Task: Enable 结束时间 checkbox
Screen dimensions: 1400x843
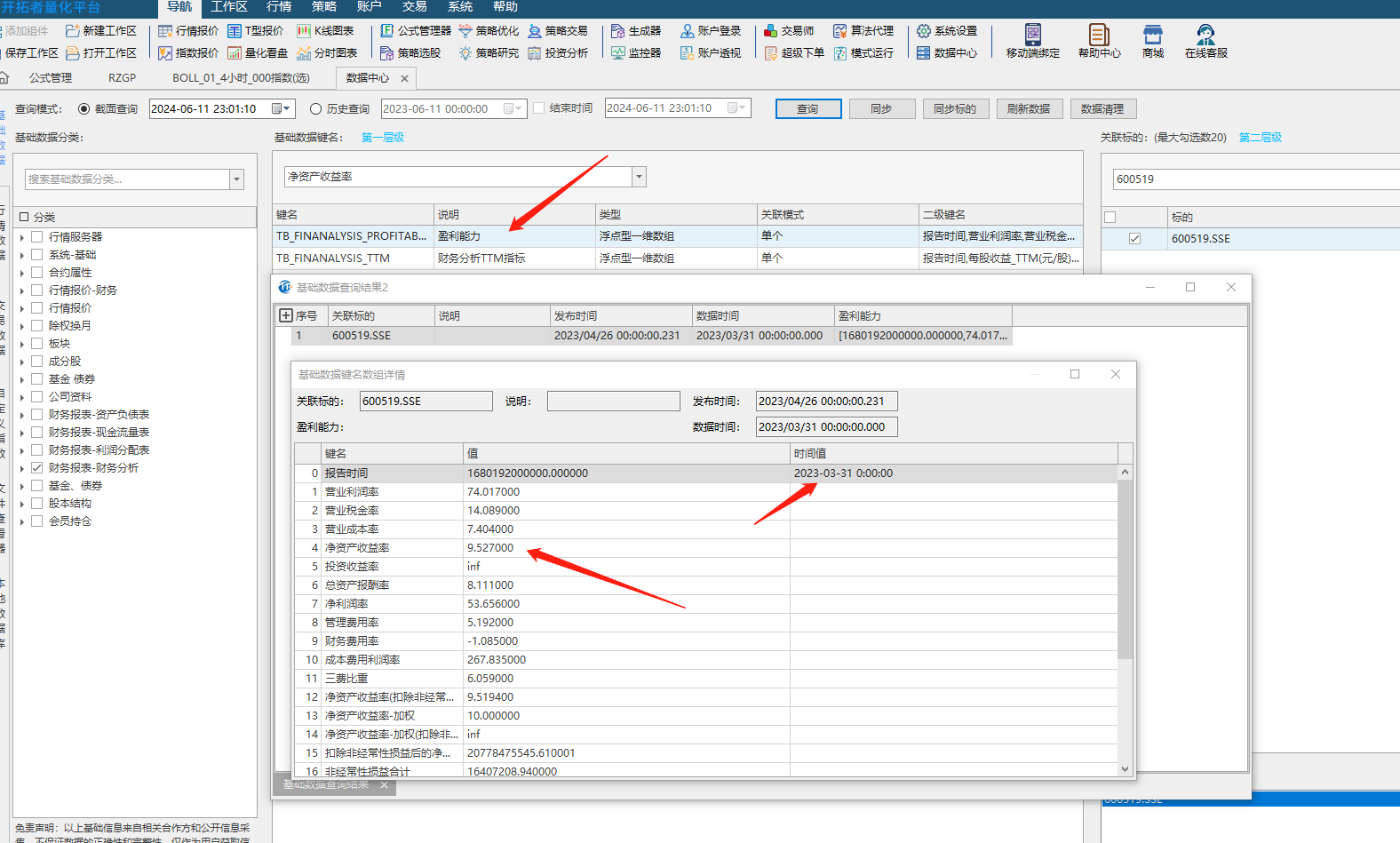Action: (538, 108)
